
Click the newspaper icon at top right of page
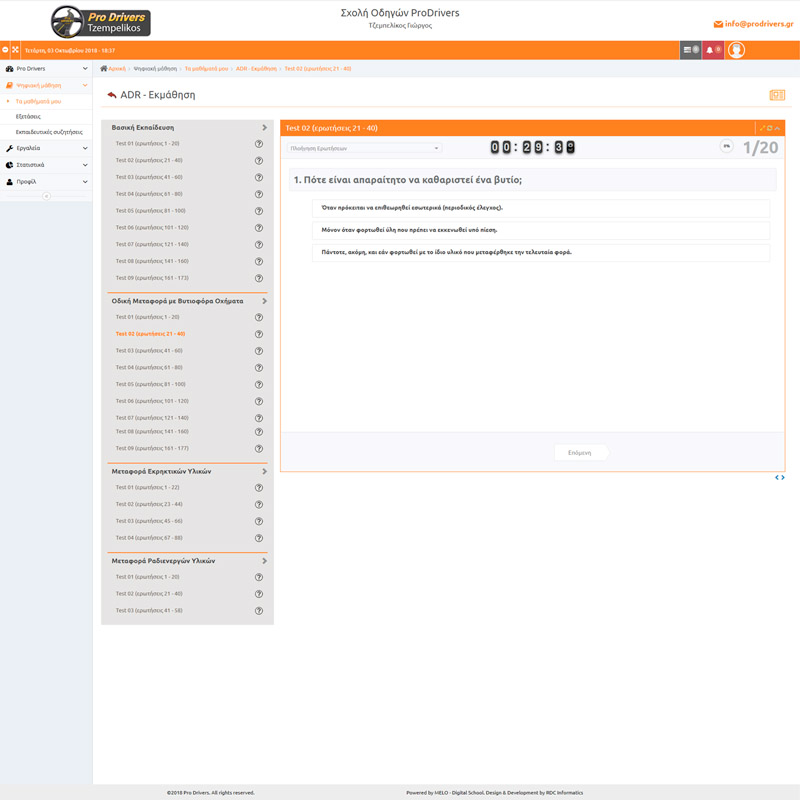click(776, 95)
